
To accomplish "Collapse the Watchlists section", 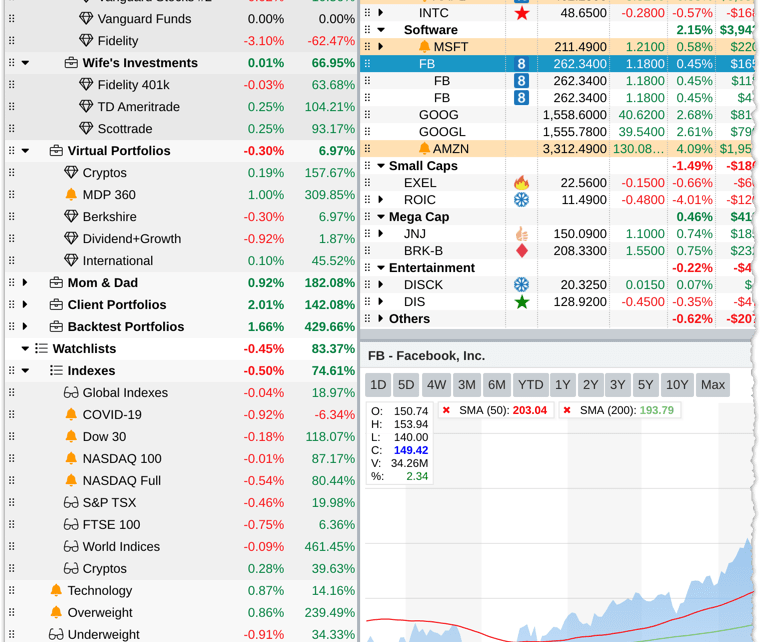I will point(25,348).
